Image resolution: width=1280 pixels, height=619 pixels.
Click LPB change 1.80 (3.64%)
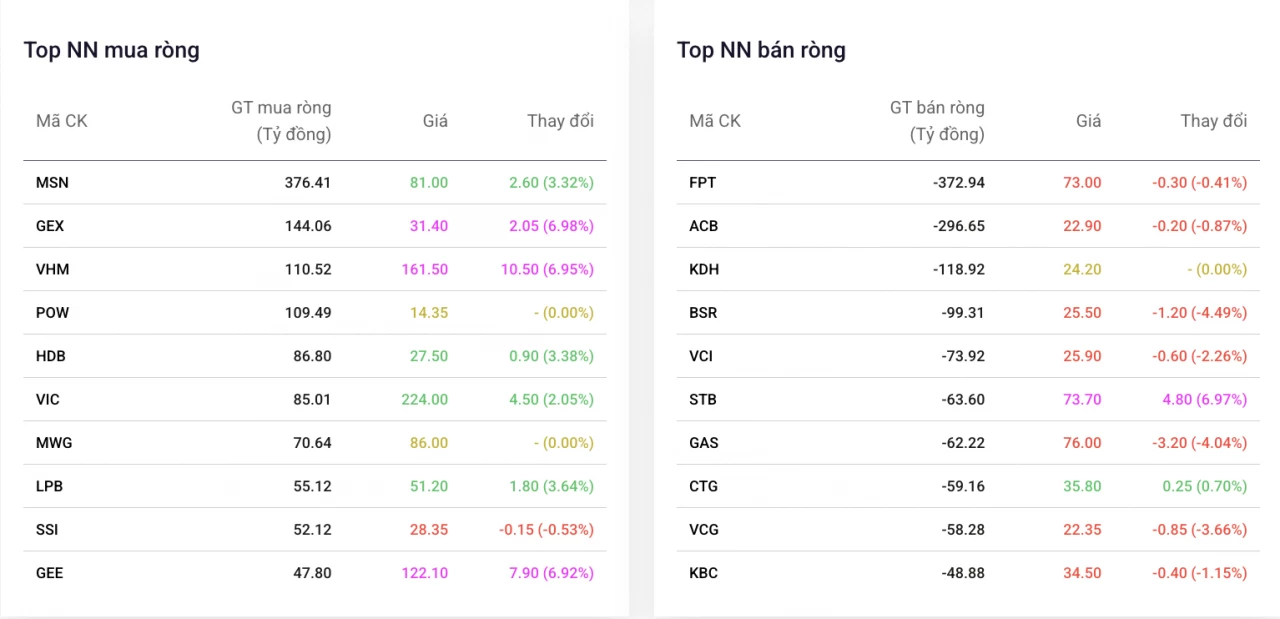(x=551, y=486)
